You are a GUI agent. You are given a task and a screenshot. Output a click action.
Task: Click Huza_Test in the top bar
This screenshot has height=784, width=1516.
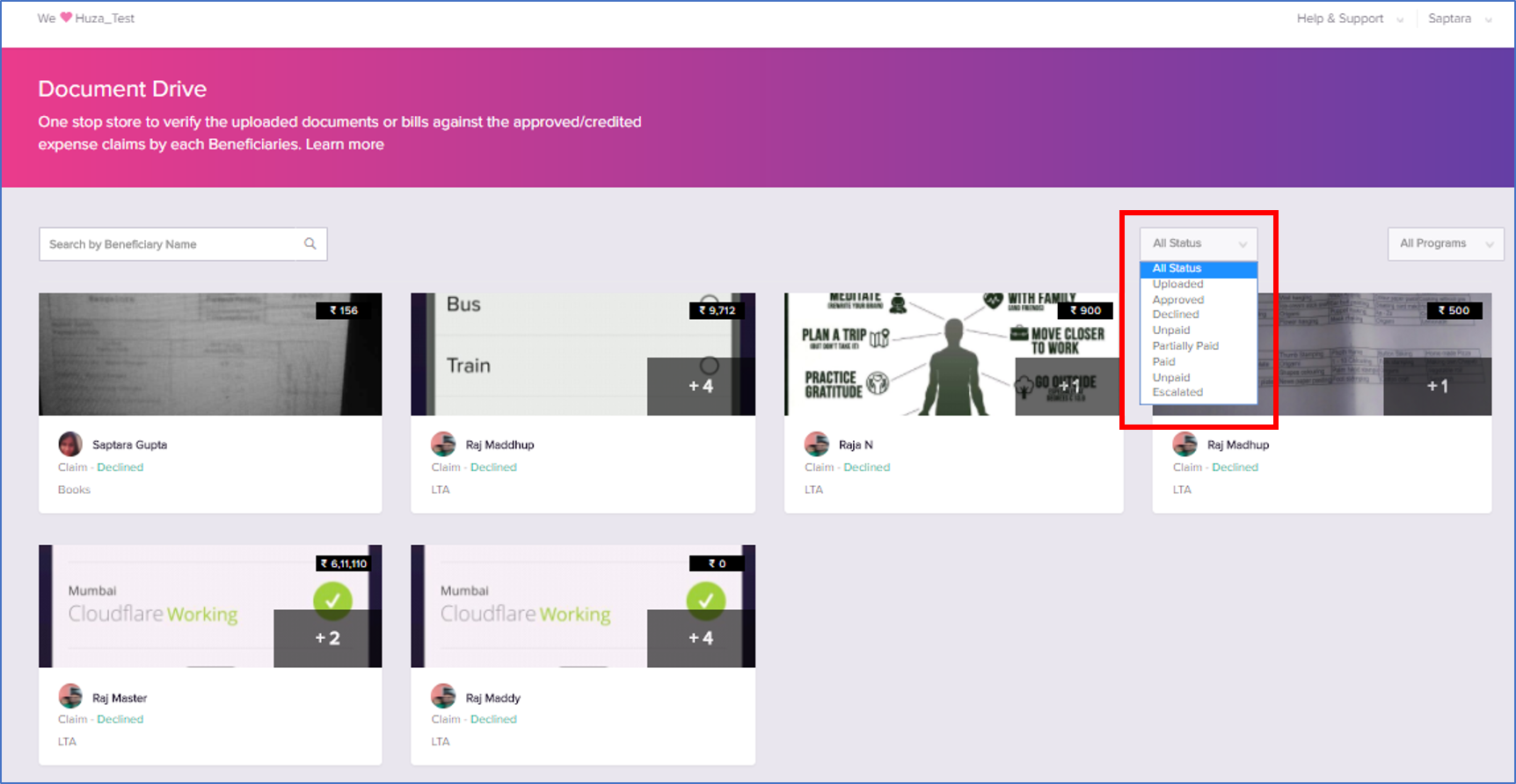pos(105,18)
